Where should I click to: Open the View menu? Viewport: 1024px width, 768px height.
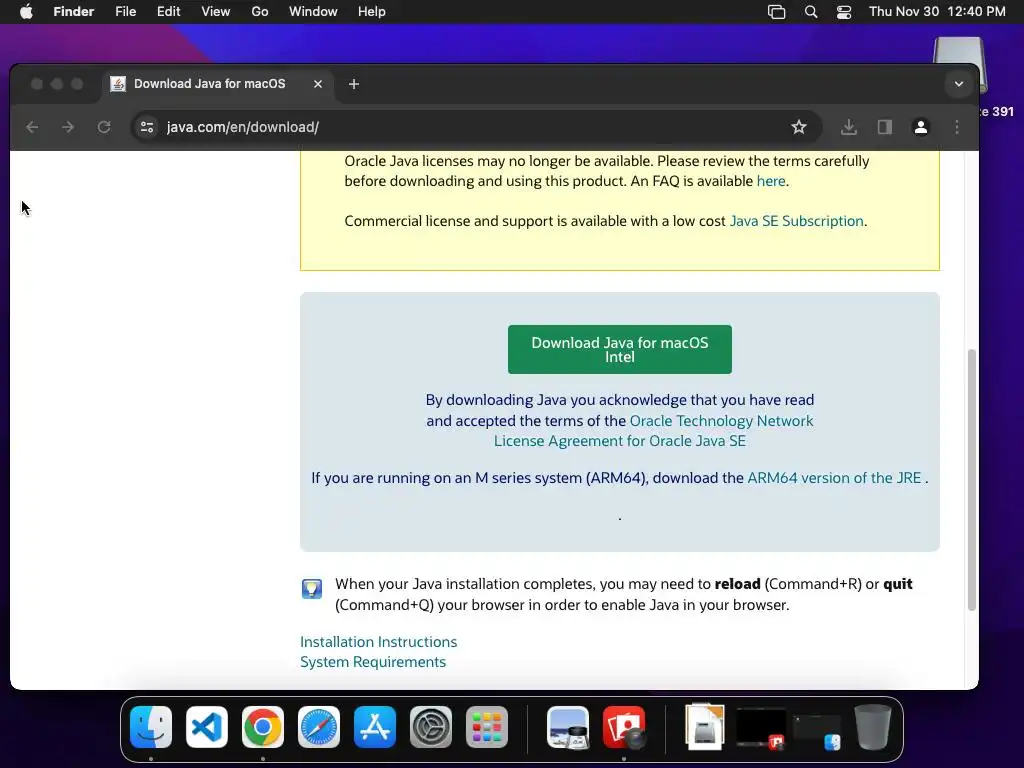click(216, 12)
